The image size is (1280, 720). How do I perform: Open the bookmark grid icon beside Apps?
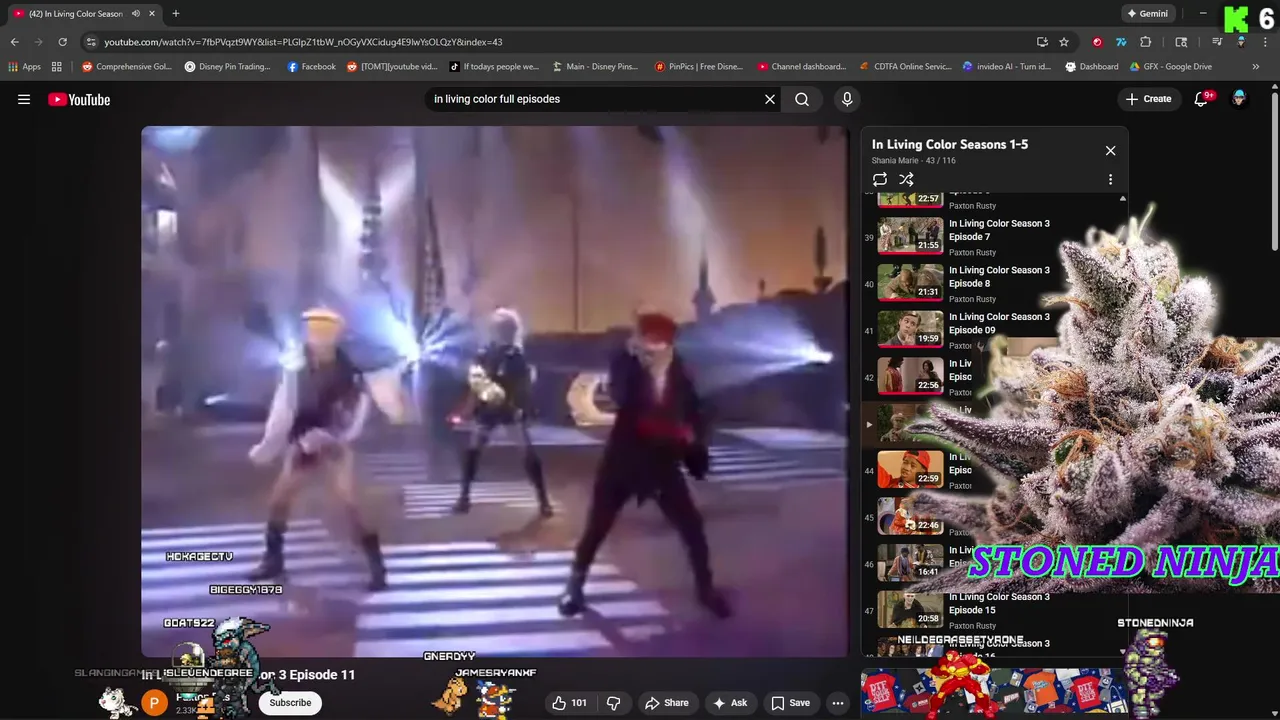click(57, 67)
